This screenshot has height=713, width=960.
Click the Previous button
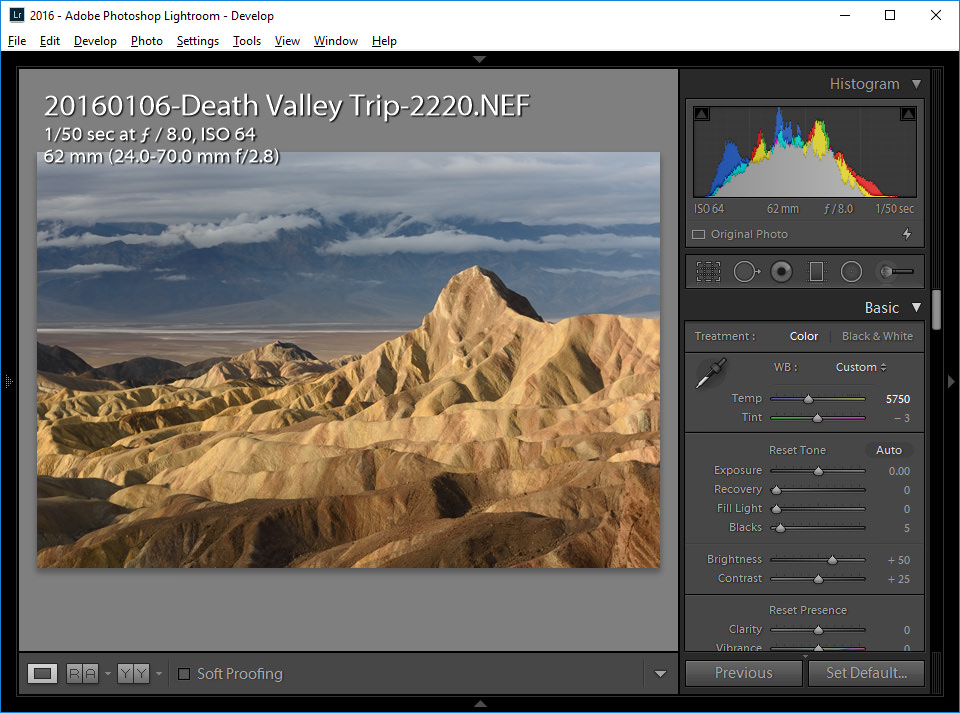743,673
